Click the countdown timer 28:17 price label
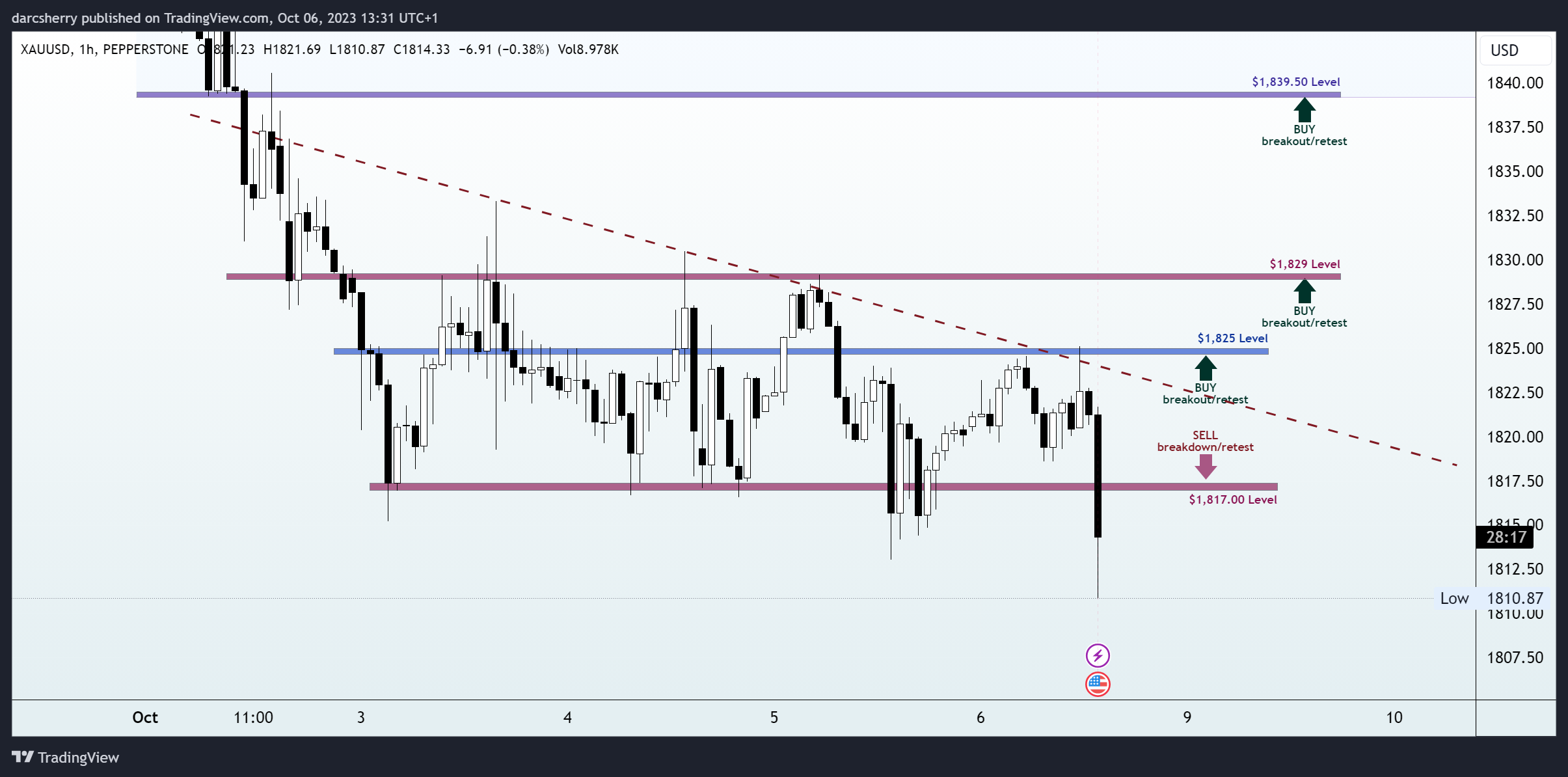 (1506, 538)
